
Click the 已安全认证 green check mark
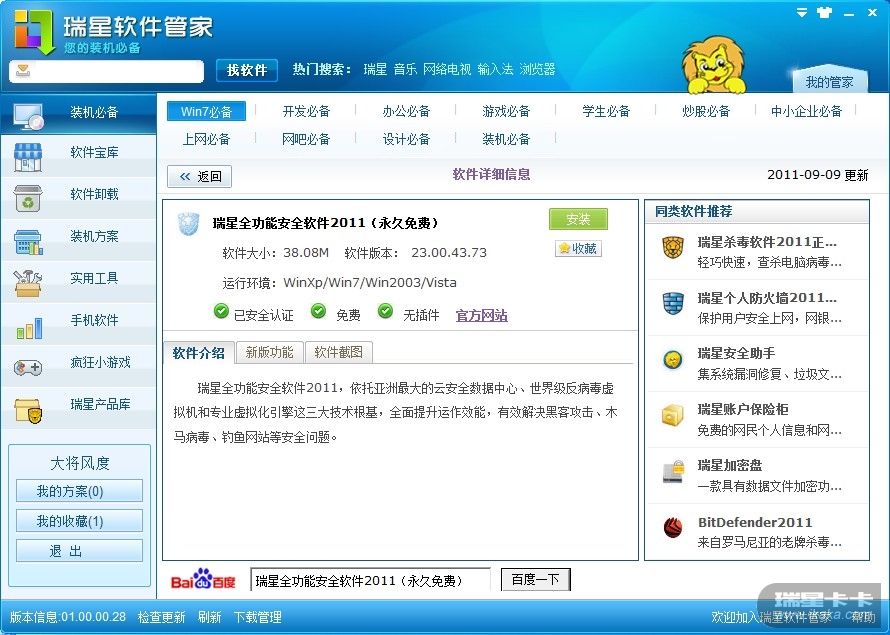coord(221,311)
